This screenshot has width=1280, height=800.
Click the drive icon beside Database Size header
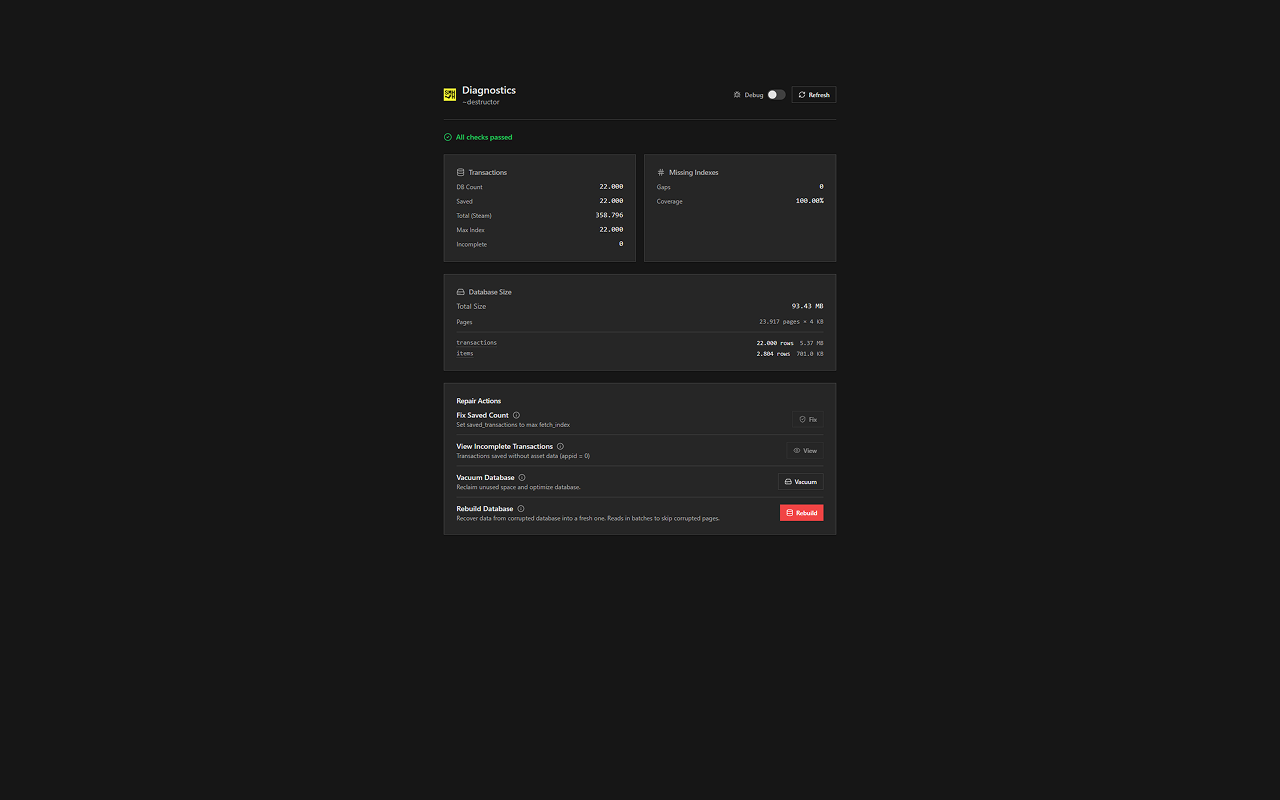(x=460, y=292)
